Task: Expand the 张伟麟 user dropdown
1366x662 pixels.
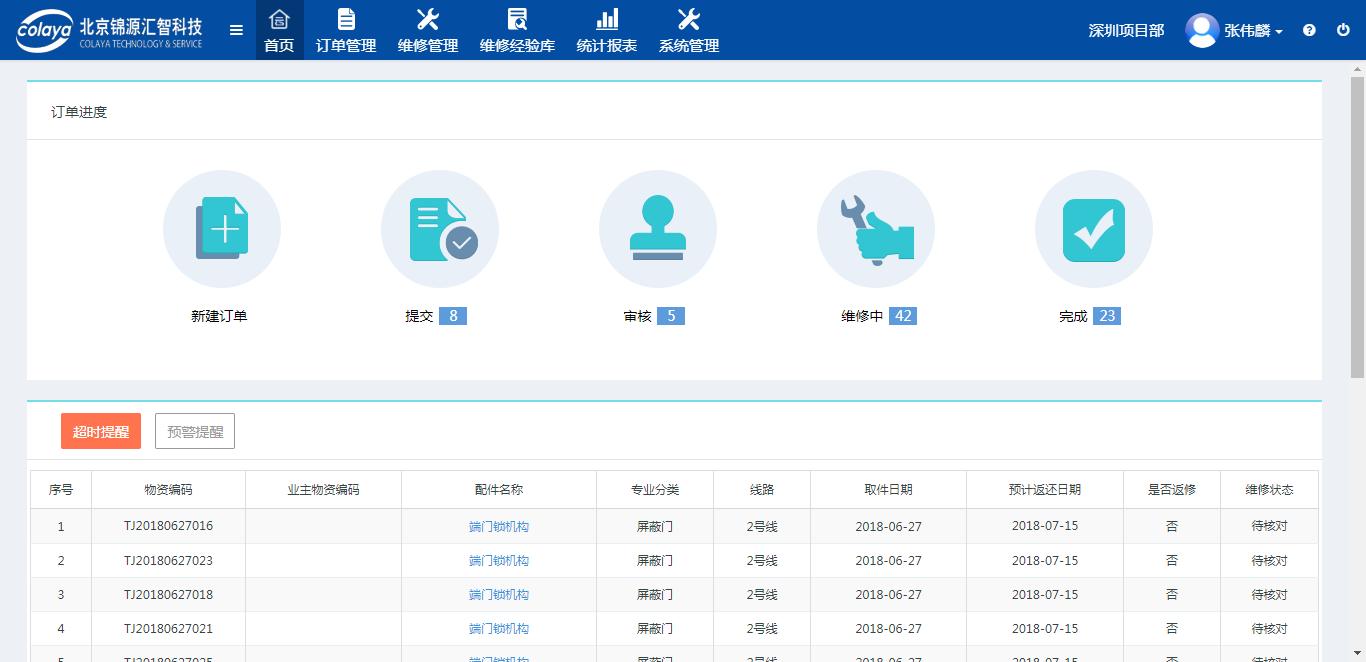Action: (1253, 31)
